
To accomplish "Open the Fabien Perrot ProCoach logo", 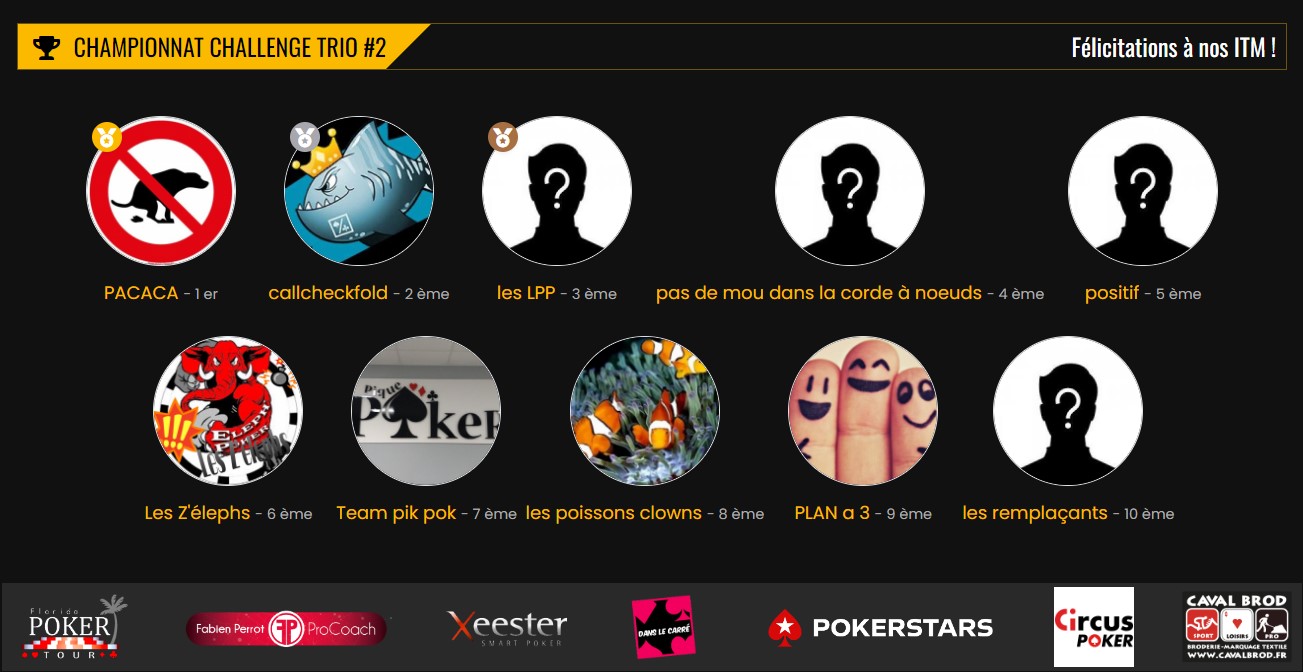I will coord(287,629).
